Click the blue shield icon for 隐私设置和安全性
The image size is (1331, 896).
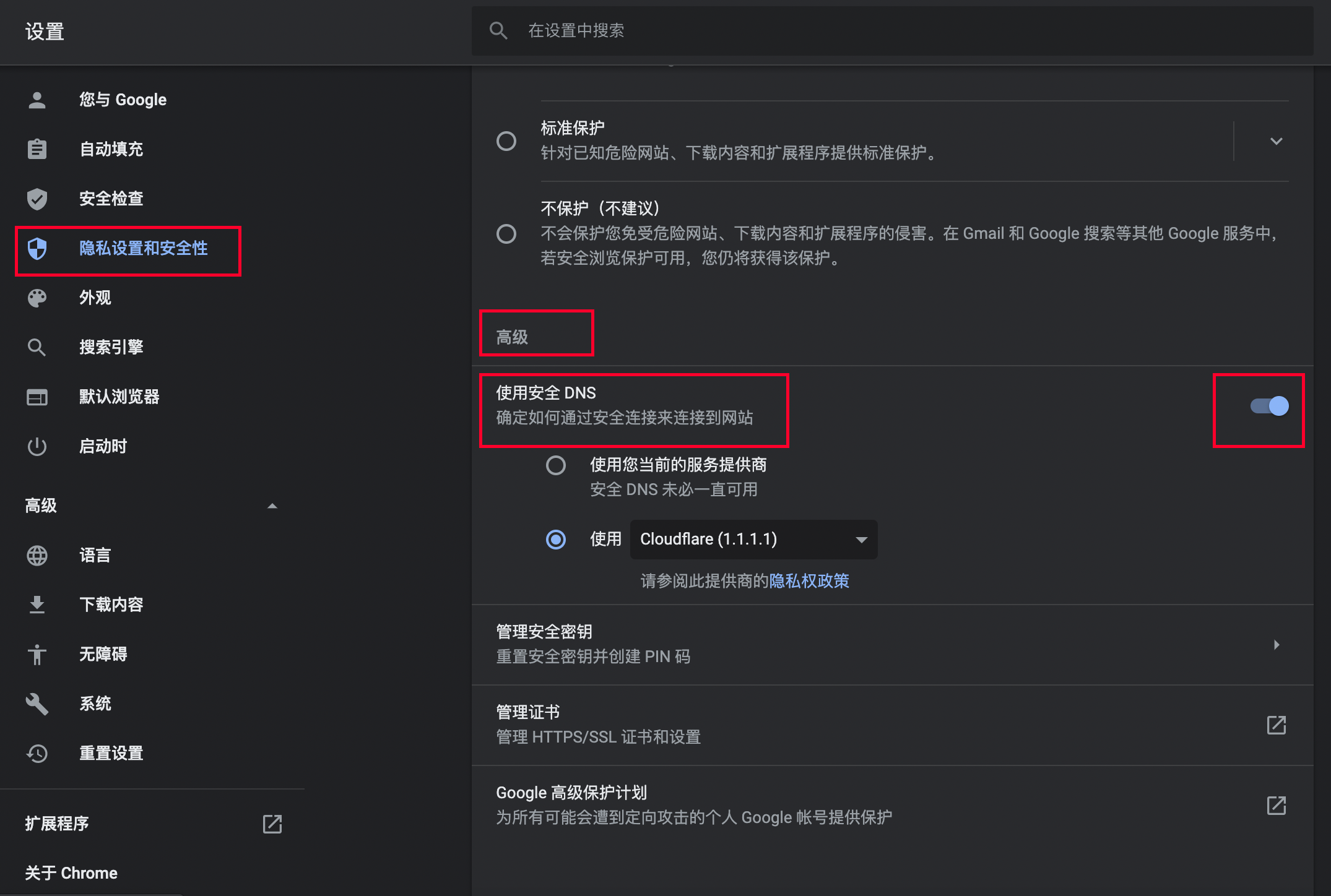[37, 248]
